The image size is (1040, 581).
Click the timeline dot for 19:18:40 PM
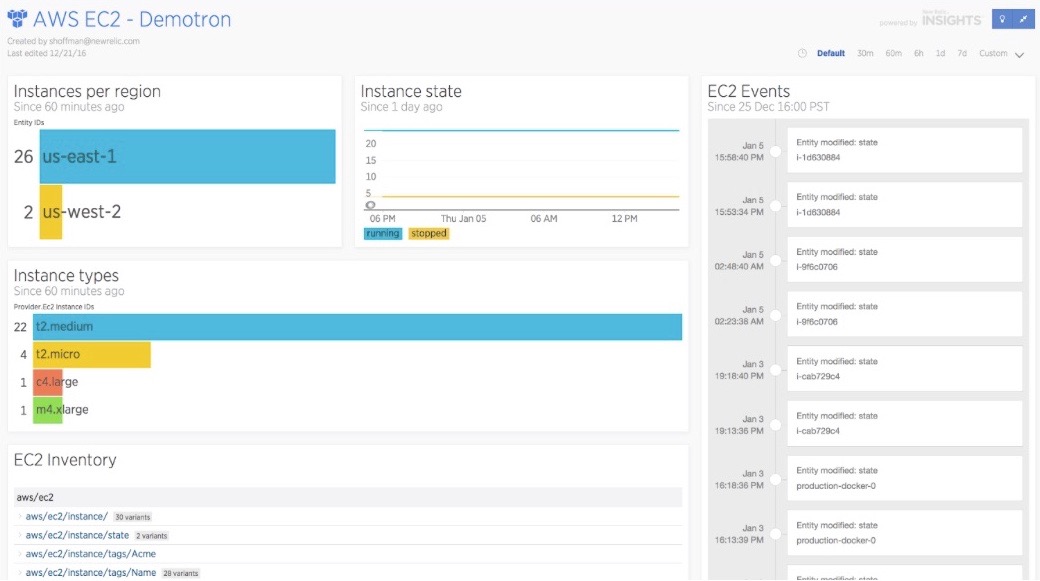point(775,370)
